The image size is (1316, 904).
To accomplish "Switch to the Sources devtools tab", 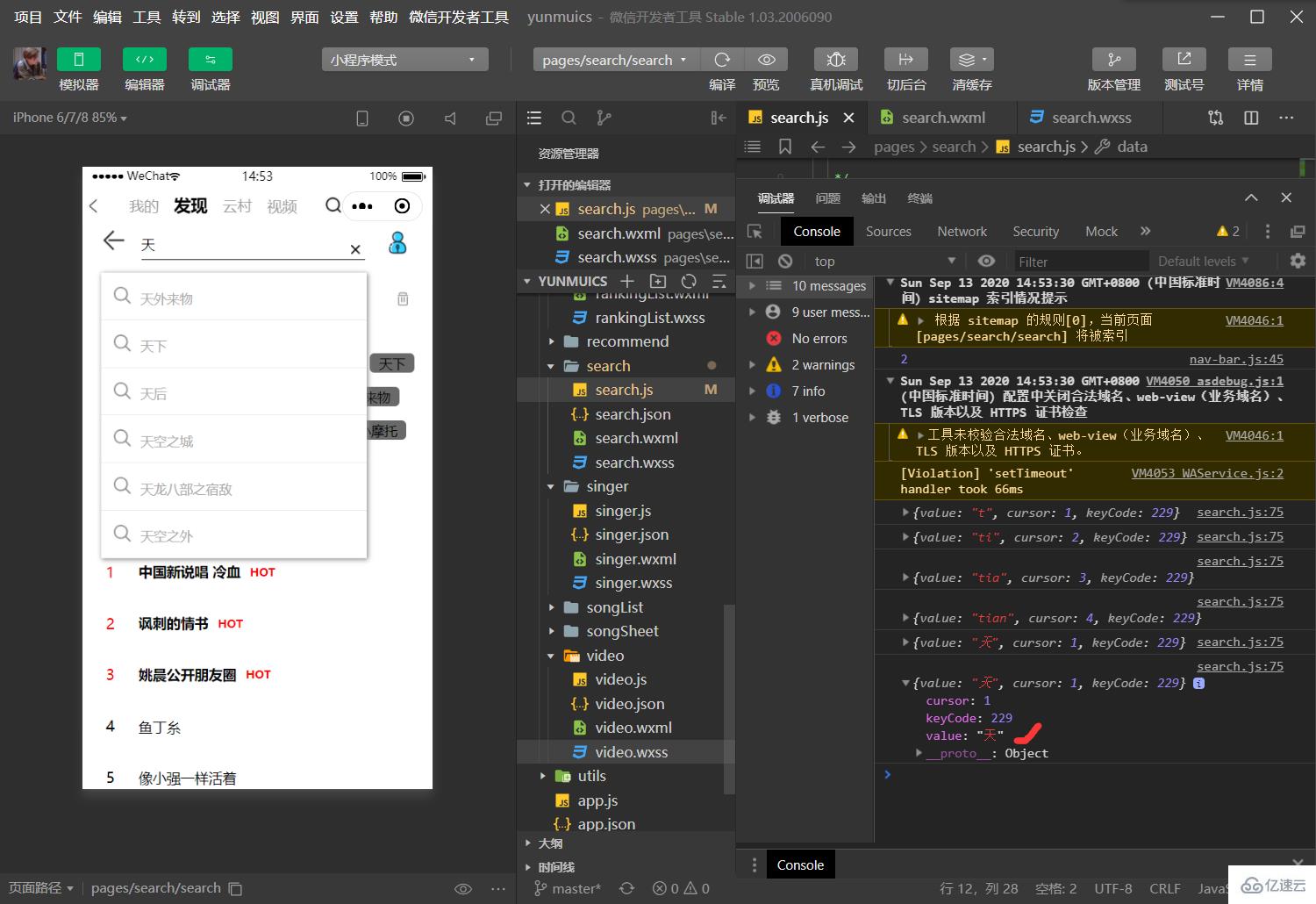I will (888, 232).
